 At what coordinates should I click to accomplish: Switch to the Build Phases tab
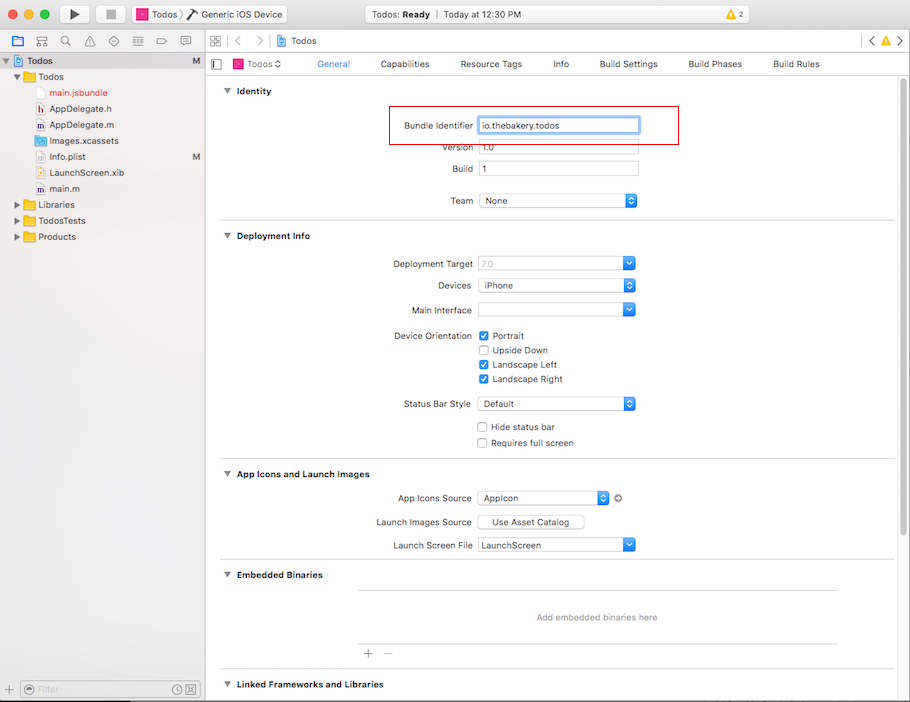tap(715, 64)
